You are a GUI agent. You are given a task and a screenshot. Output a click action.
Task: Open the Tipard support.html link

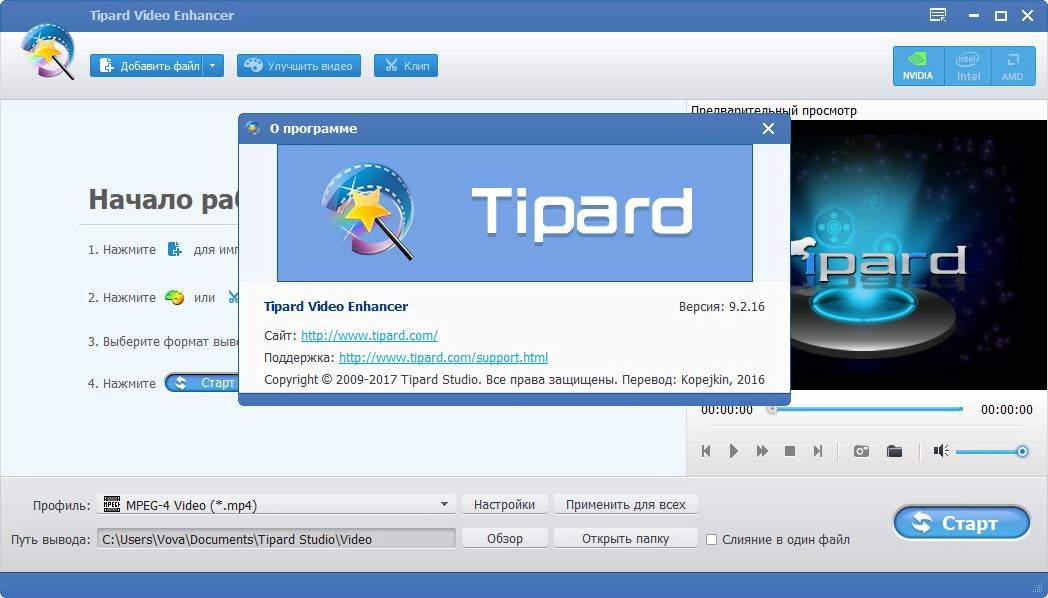coord(443,357)
